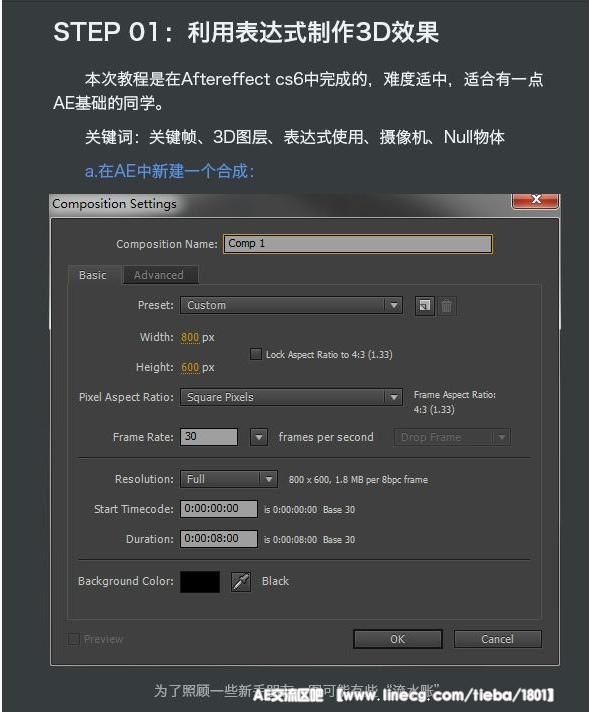The height and width of the screenshot is (712, 589).
Task: Click the Frame Rate input field
Action: pos(209,437)
